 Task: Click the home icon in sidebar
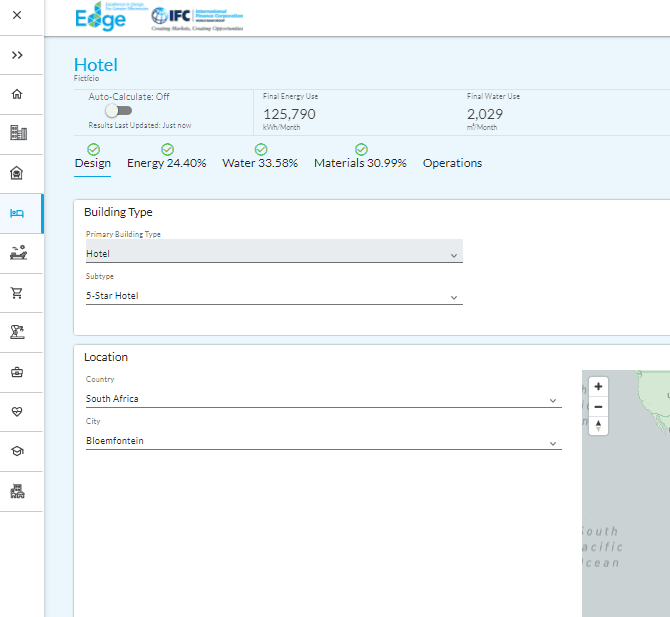17,94
